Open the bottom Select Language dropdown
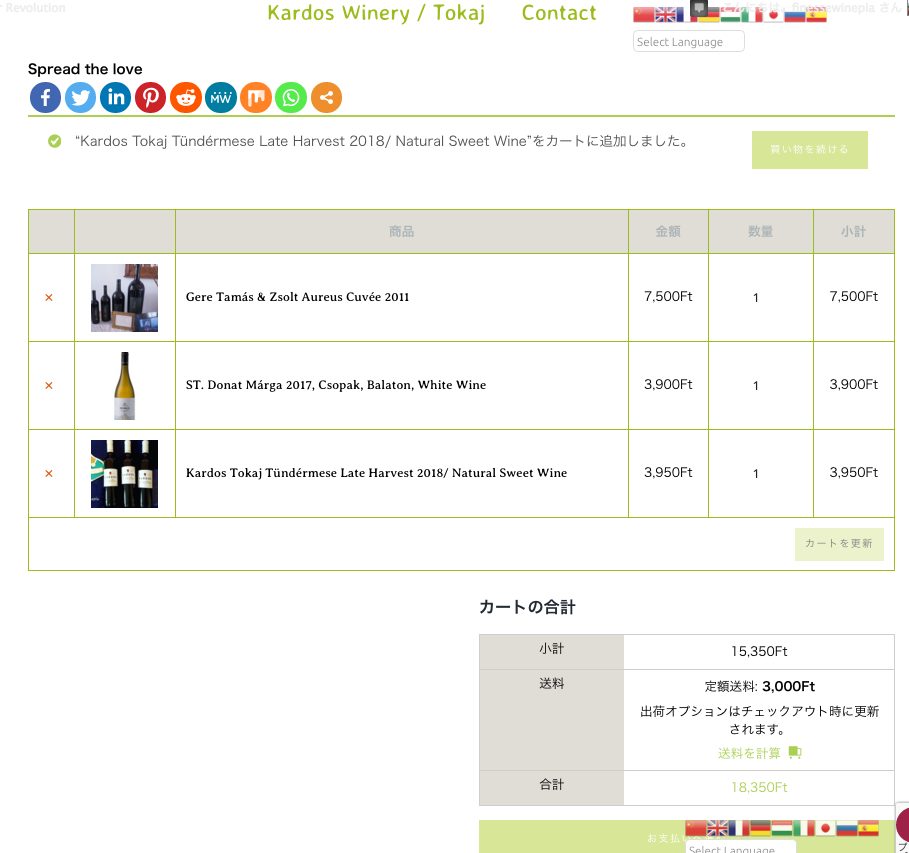 [740, 847]
